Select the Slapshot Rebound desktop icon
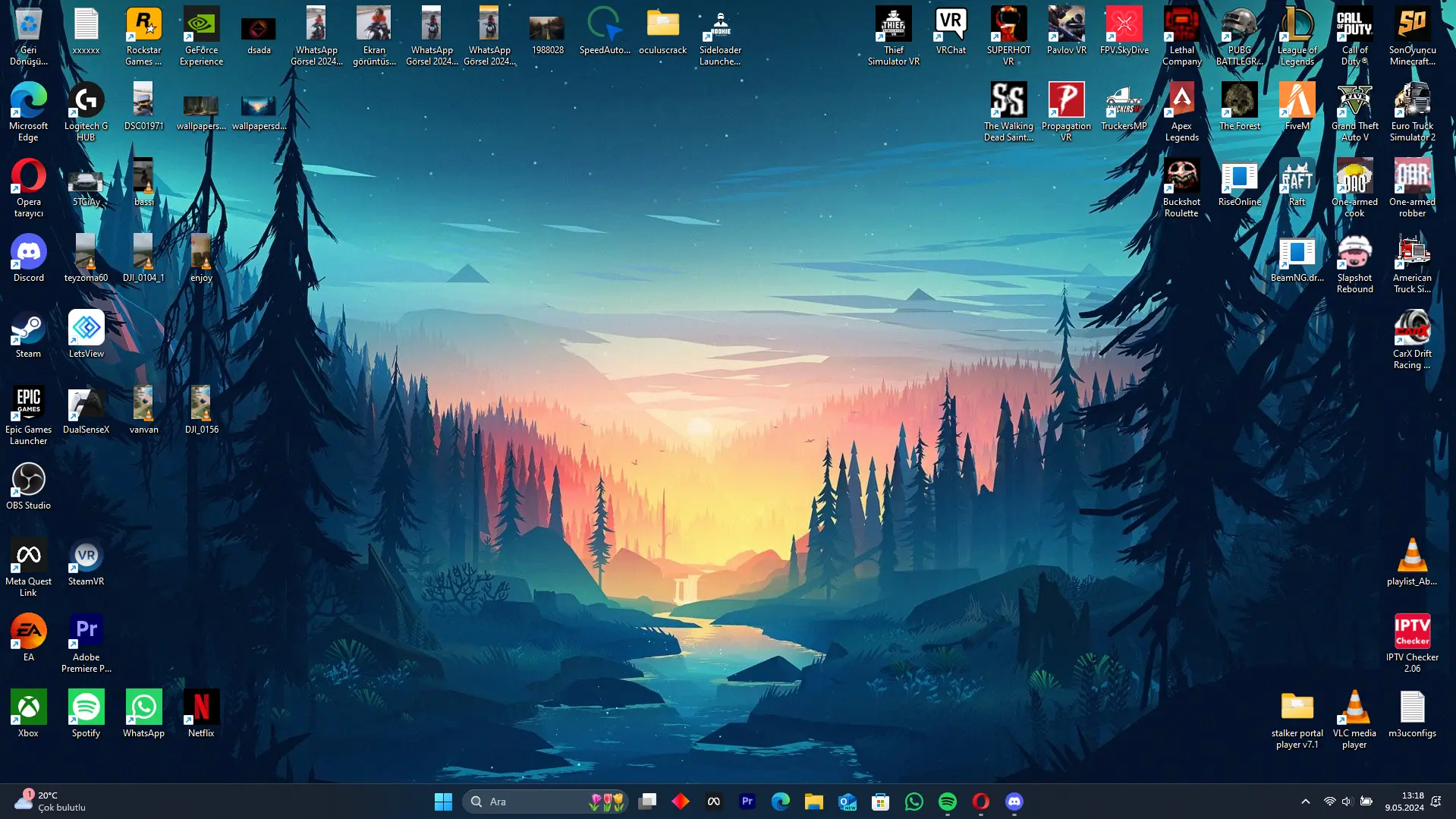This screenshot has width=1456, height=819. [x=1354, y=263]
